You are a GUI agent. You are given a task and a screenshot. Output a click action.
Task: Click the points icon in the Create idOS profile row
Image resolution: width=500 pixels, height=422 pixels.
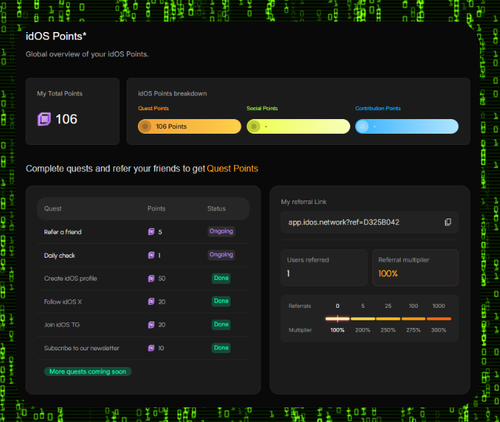click(x=151, y=278)
